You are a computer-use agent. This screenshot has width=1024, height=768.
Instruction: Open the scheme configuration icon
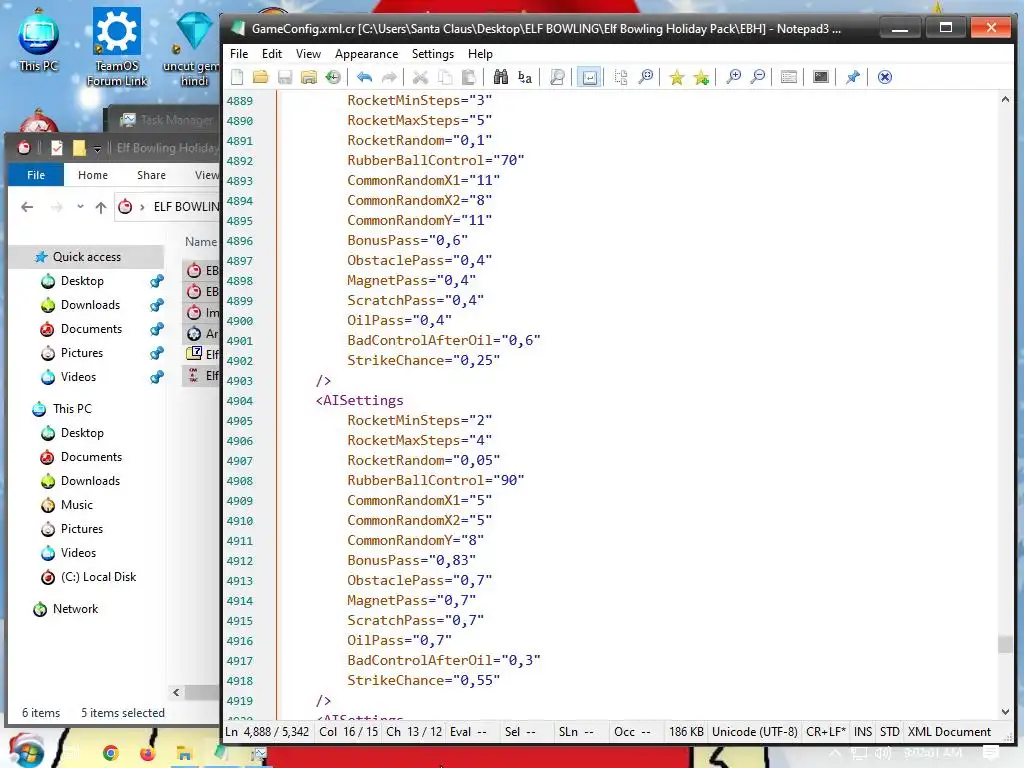coord(789,77)
